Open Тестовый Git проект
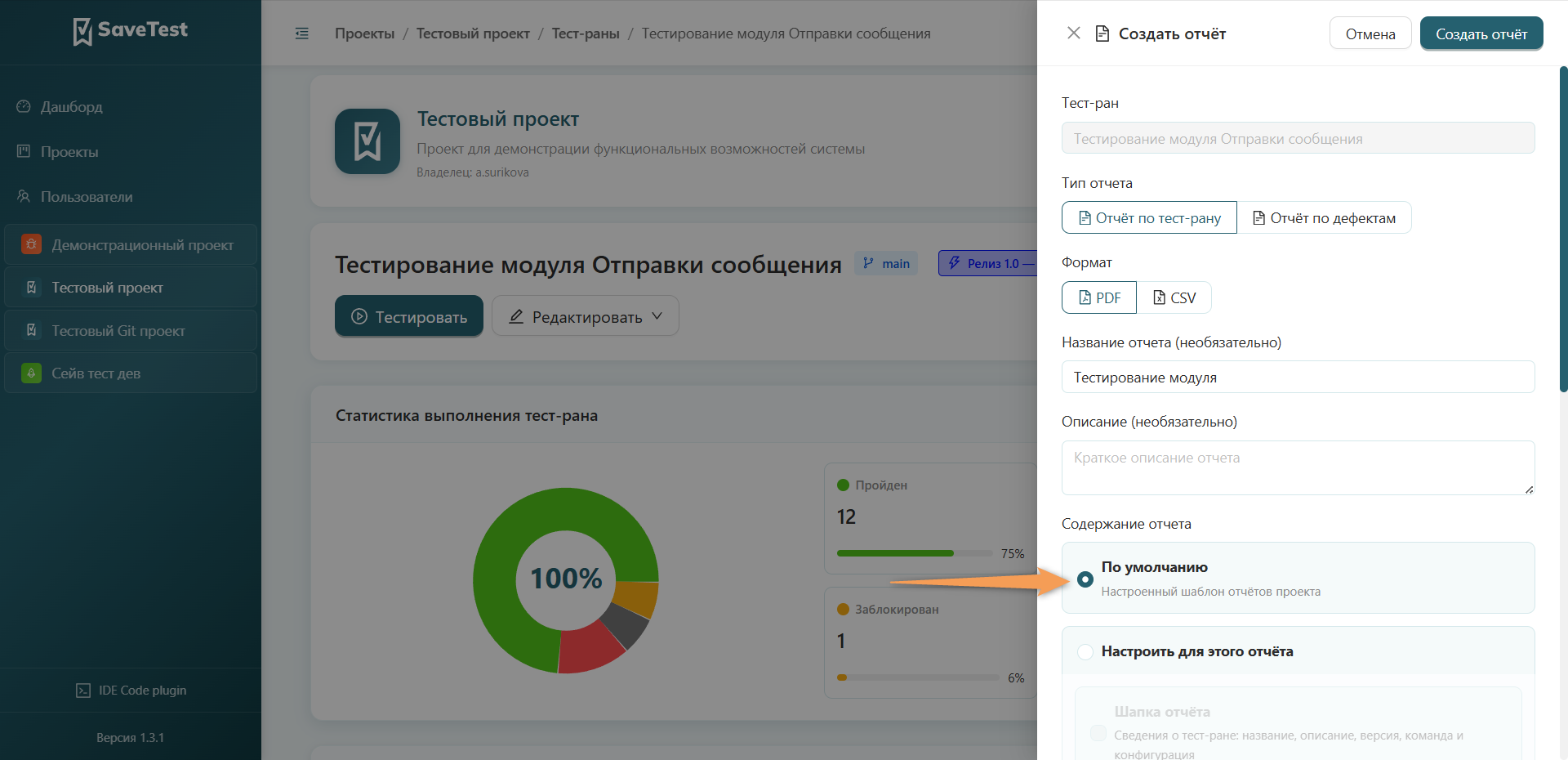 point(131,330)
